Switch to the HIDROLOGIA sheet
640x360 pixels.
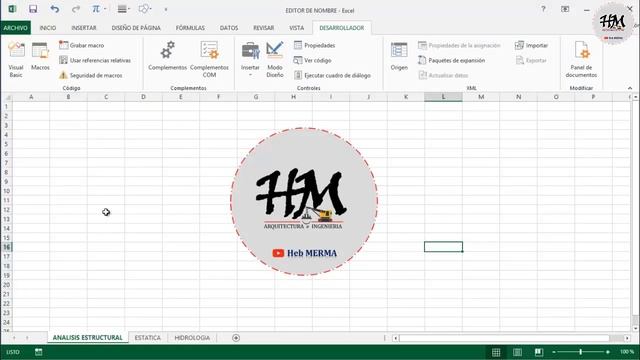click(192, 338)
